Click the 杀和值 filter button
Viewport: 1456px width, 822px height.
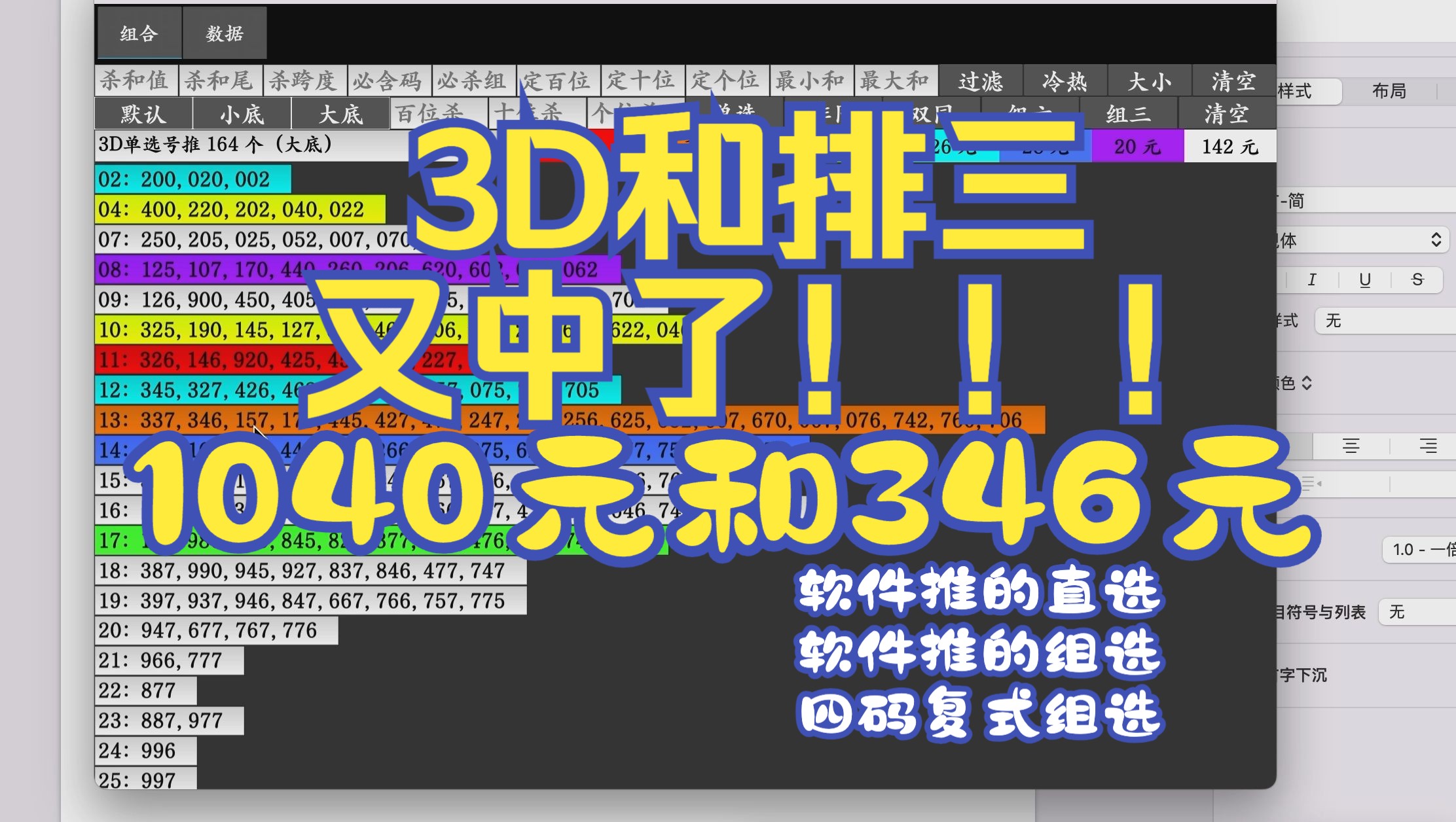(136, 81)
